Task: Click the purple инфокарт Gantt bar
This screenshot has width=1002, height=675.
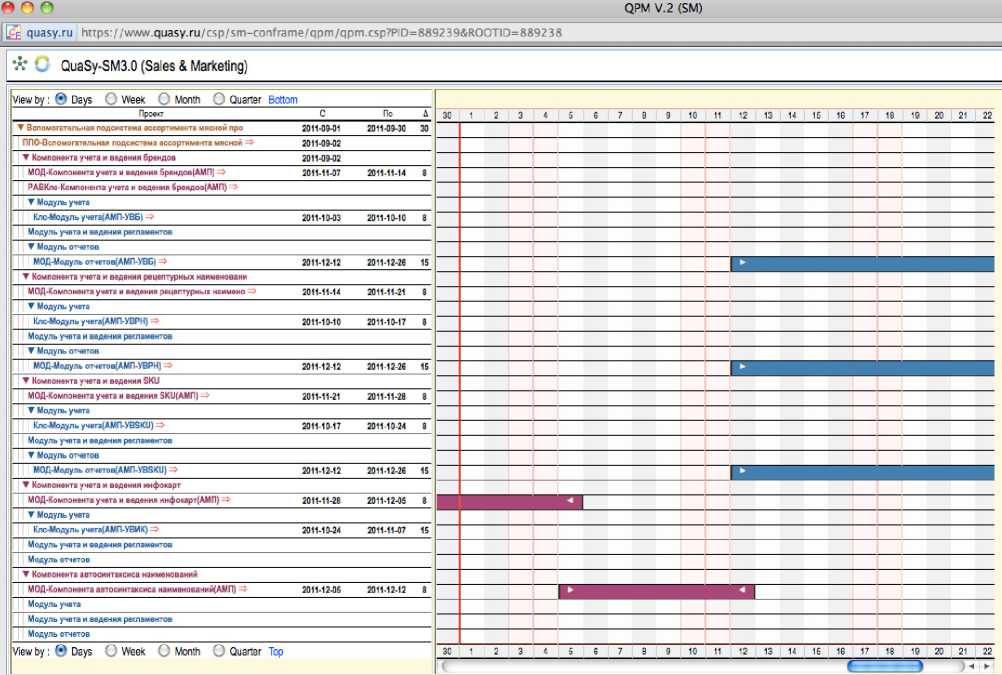Action: click(509, 502)
